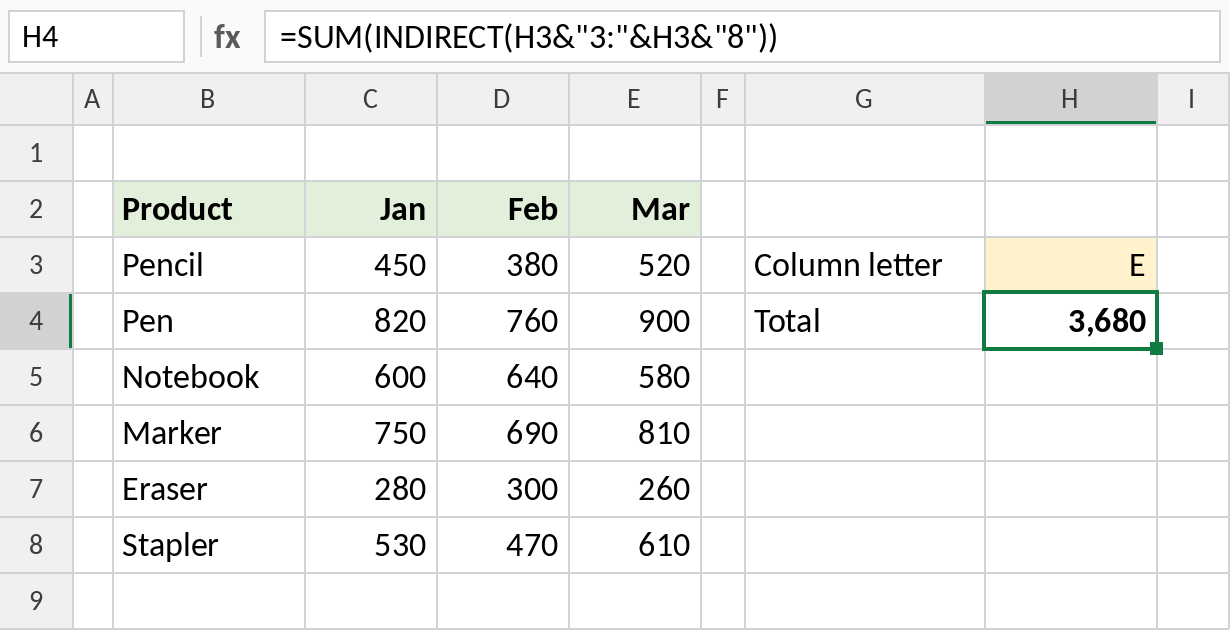
Task: Select the Stapler cell
Action: point(209,545)
